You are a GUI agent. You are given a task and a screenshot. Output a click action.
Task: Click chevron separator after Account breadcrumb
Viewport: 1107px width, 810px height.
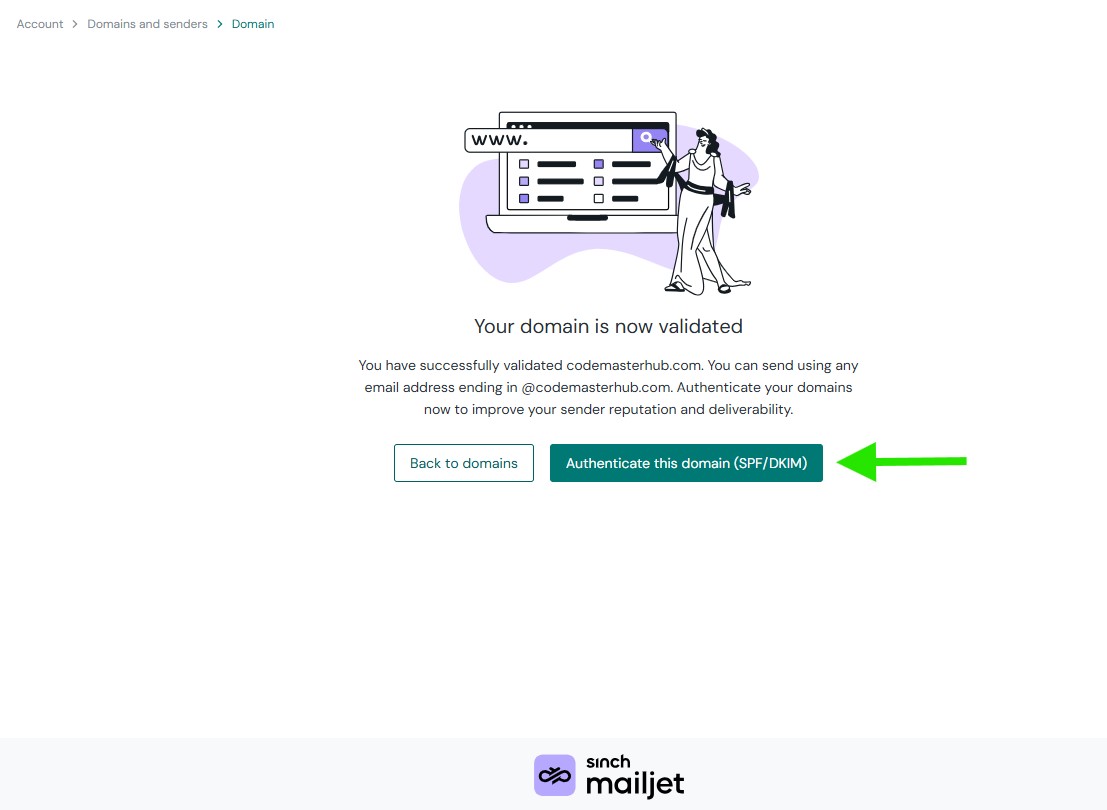point(75,24)
